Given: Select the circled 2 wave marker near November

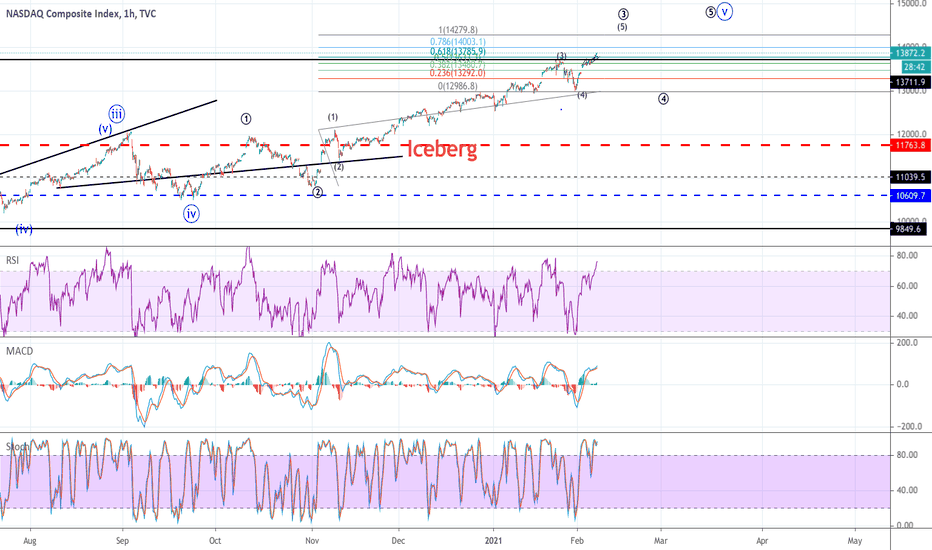Looking at the screenshot, I should (x=317, y=192).
